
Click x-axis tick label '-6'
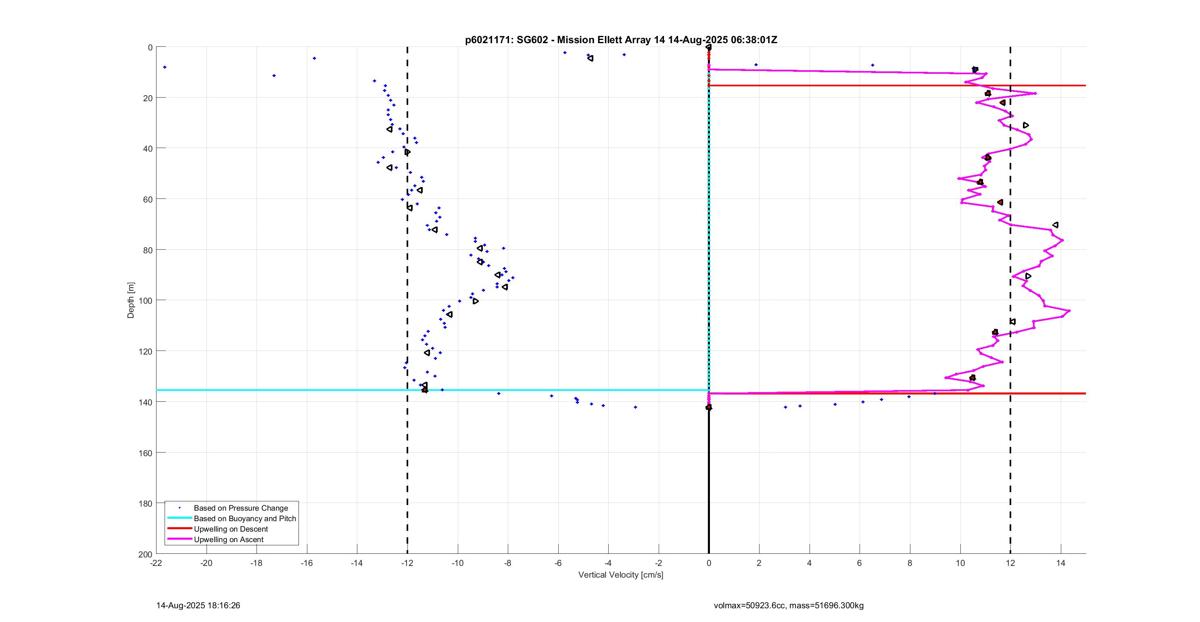558,563
